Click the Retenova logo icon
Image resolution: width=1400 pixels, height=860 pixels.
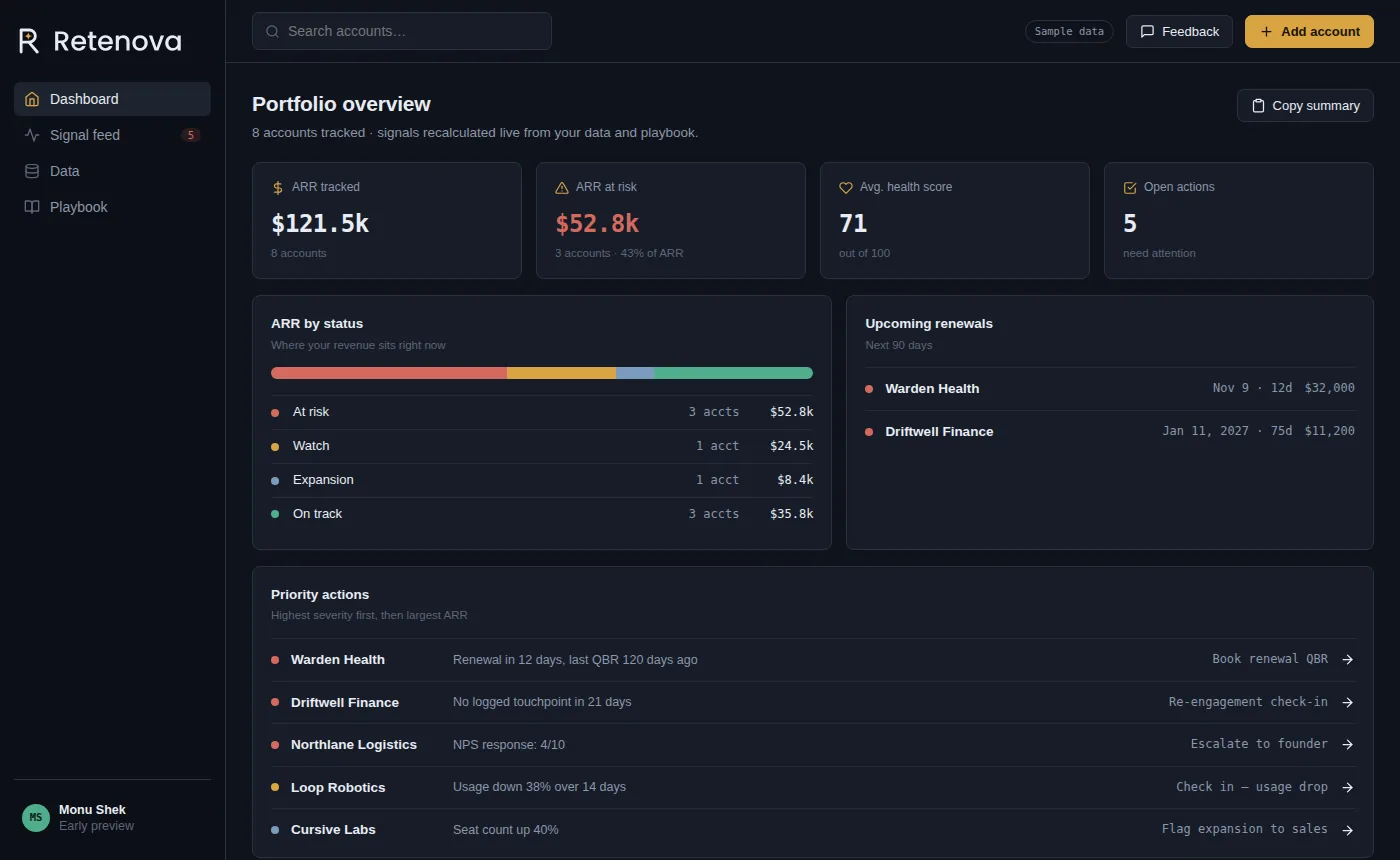29,41
